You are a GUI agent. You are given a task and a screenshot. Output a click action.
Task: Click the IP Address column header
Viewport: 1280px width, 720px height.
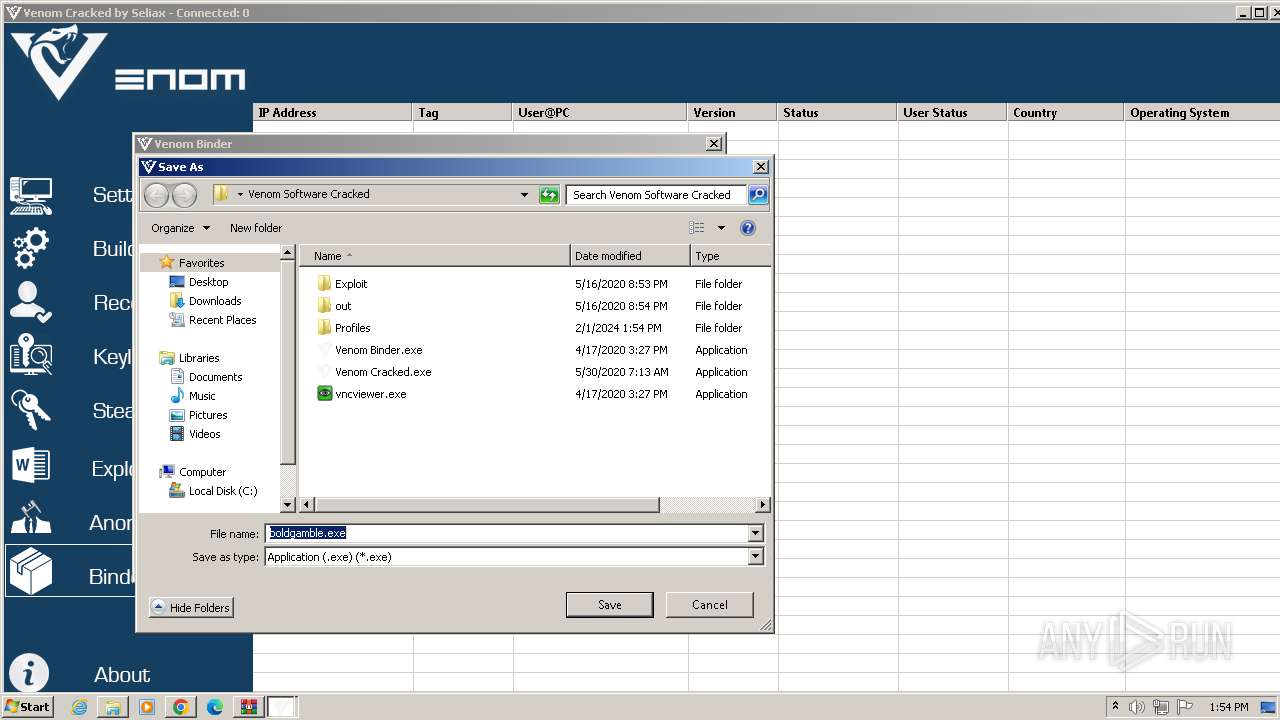332,113
